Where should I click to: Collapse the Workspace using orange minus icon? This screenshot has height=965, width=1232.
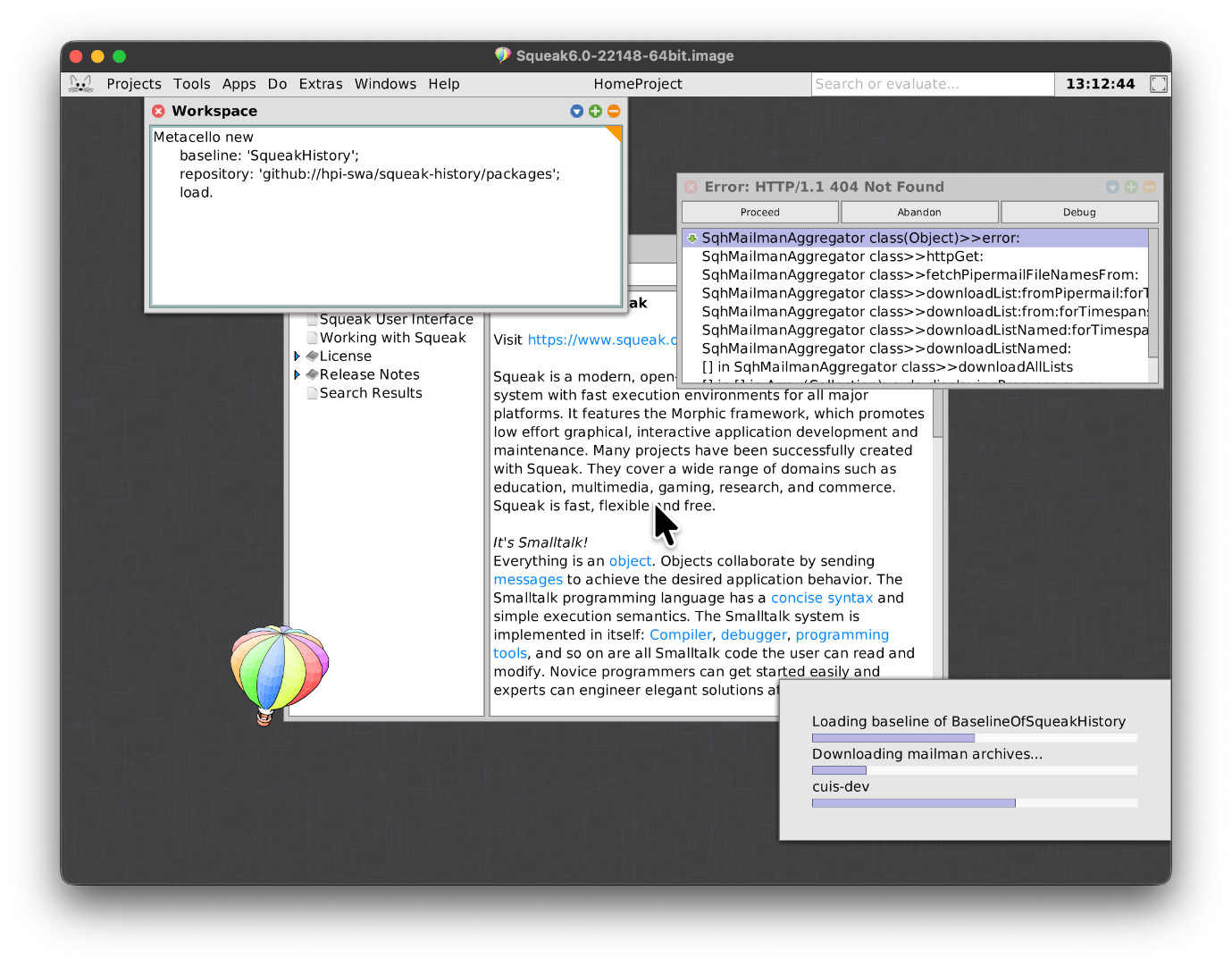pos(614,111)
